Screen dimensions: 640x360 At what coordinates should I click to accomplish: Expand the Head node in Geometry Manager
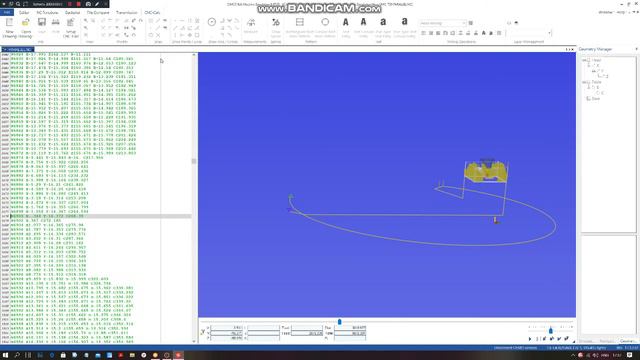tap(584, 60)
